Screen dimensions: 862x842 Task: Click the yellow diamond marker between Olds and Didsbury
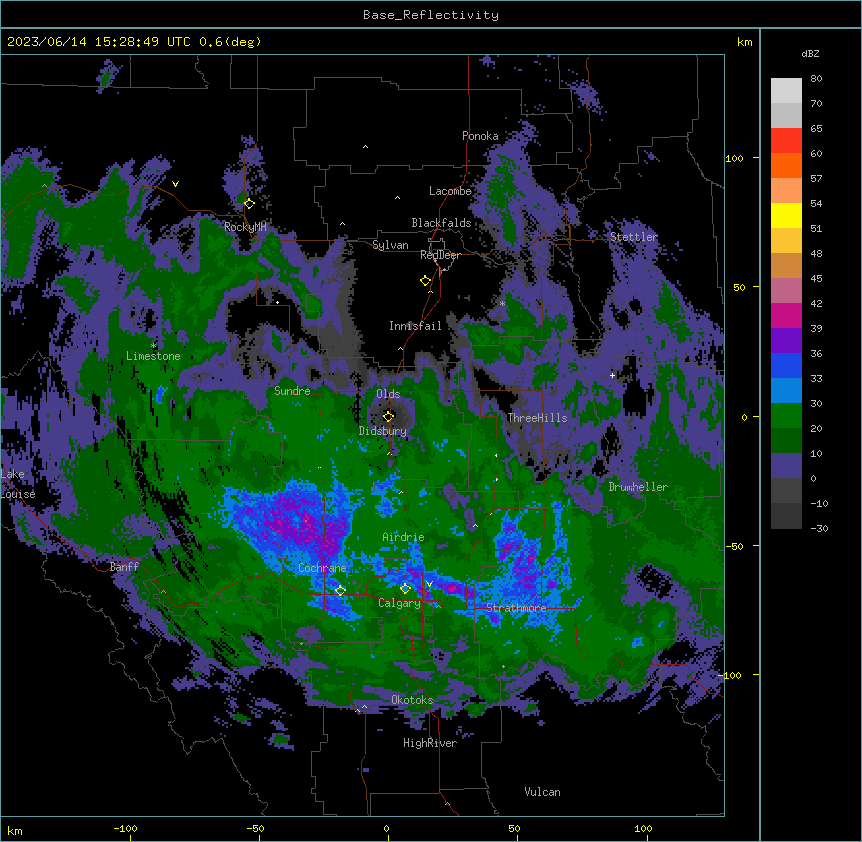pyautogui.click(x=388, y=416)
